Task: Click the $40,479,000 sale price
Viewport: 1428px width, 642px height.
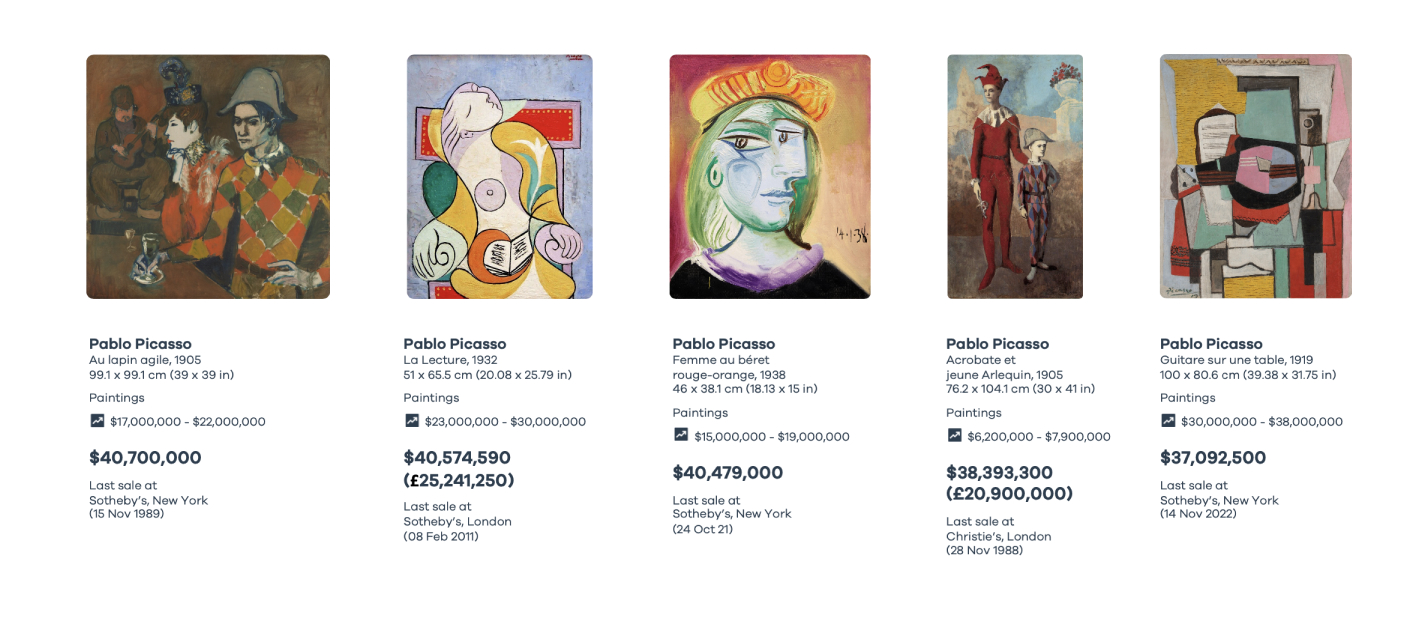Action: click(x=728, y=473)
